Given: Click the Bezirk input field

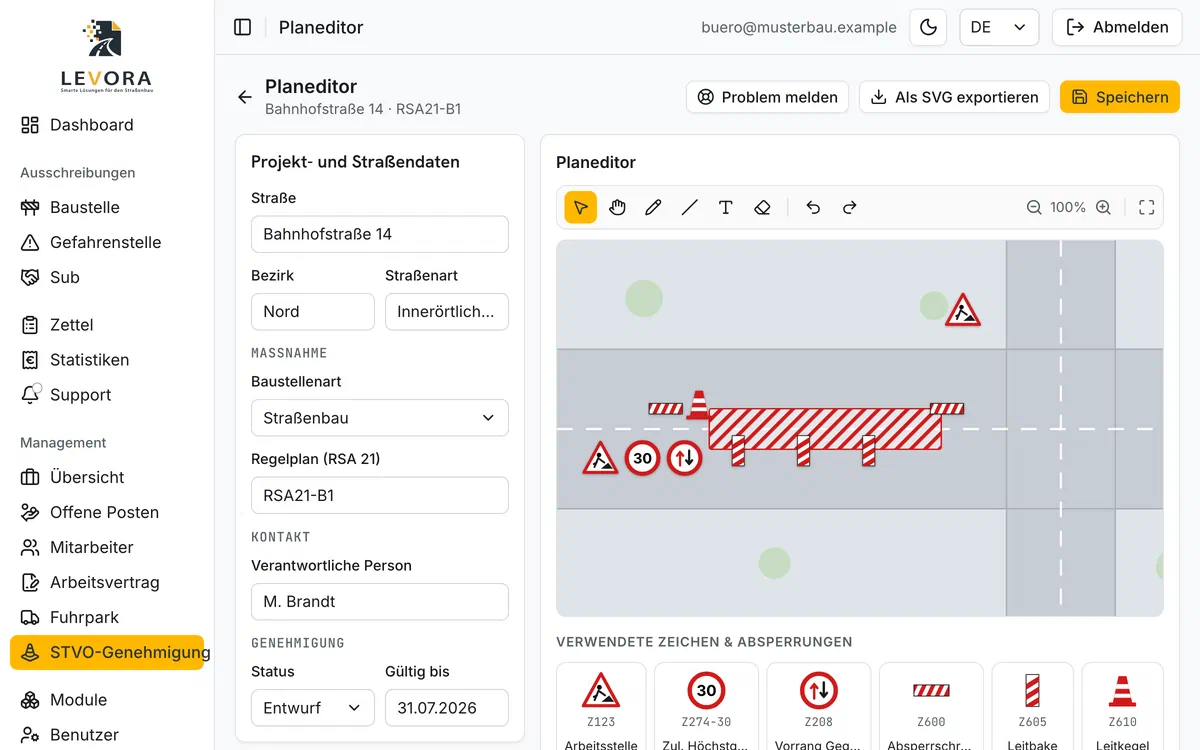Looking at the screenshot, I should 313,312.
